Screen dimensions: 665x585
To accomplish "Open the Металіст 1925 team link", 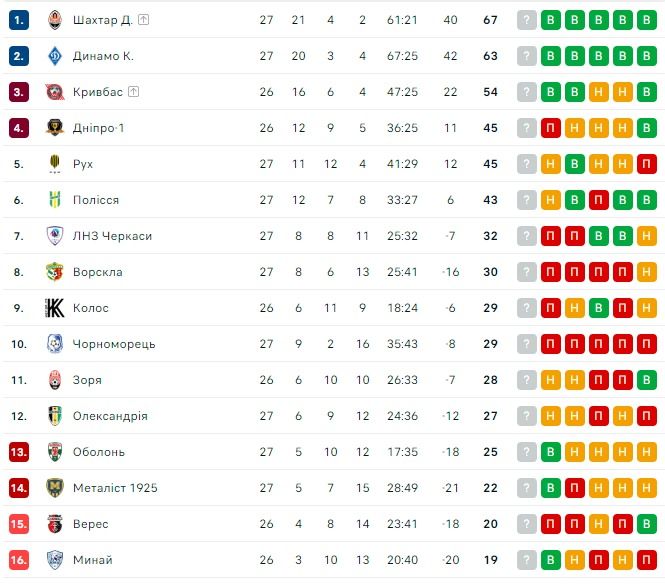I will (115, 488).
